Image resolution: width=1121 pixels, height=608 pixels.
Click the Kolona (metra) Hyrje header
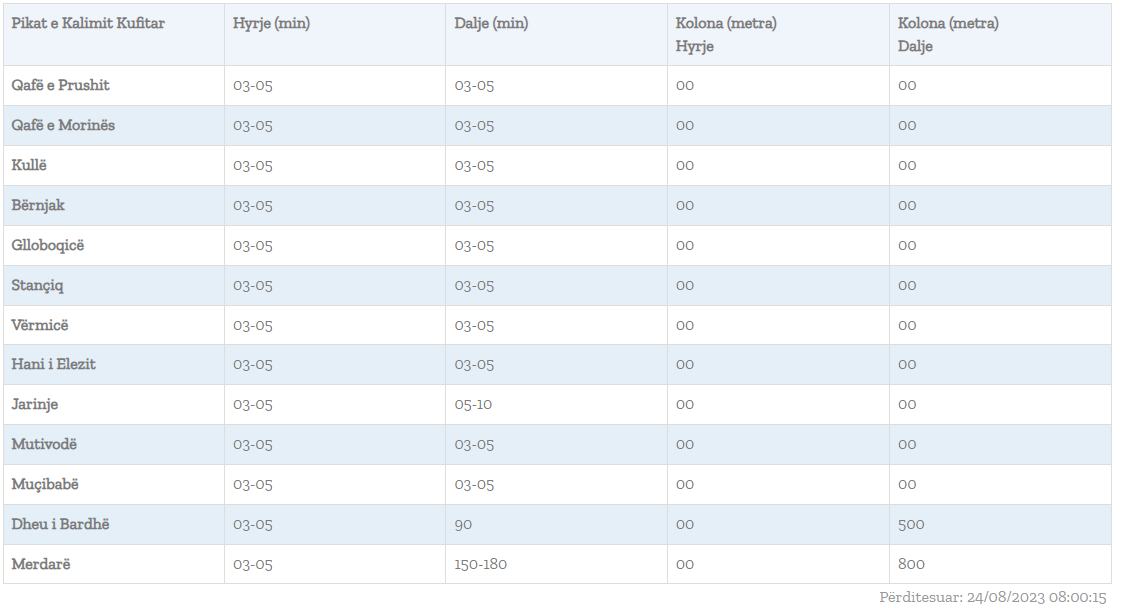coord(726,35)
